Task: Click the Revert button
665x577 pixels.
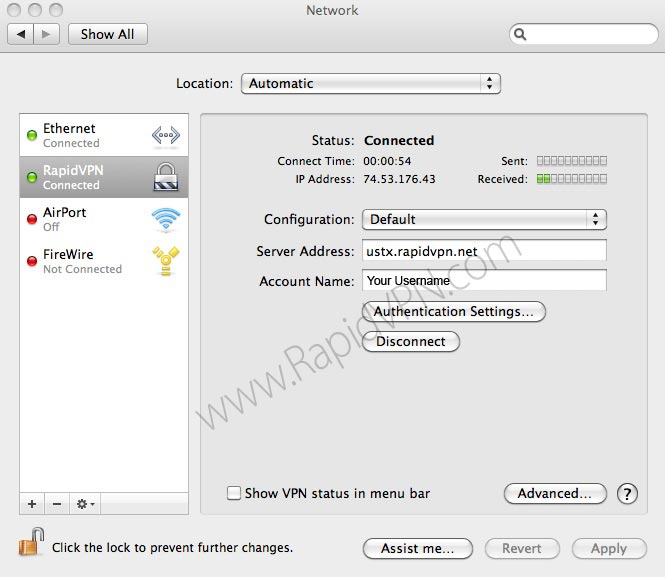Action: (522, 549)
